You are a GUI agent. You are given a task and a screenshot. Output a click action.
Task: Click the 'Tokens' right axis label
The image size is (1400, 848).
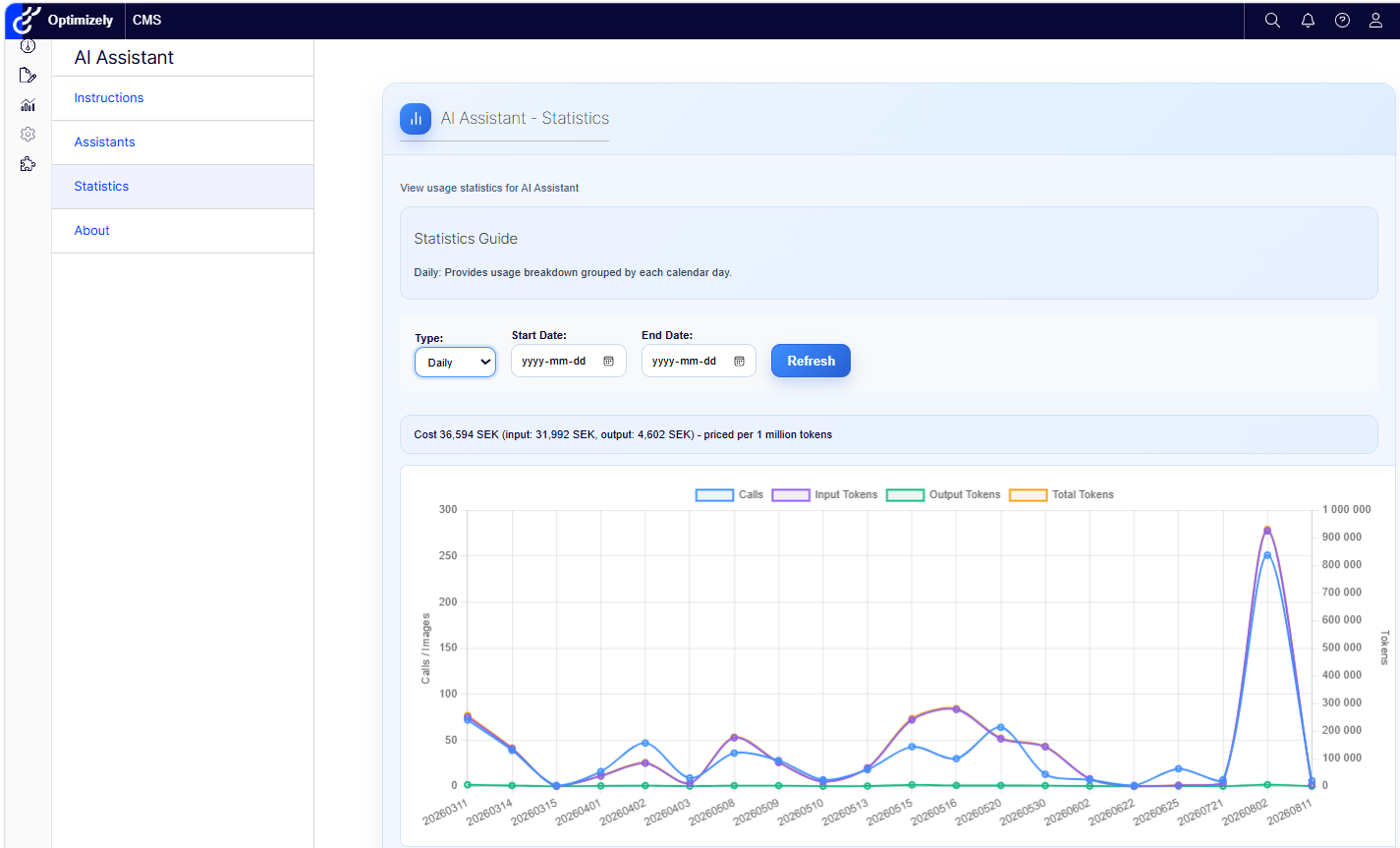point(1384,648)
